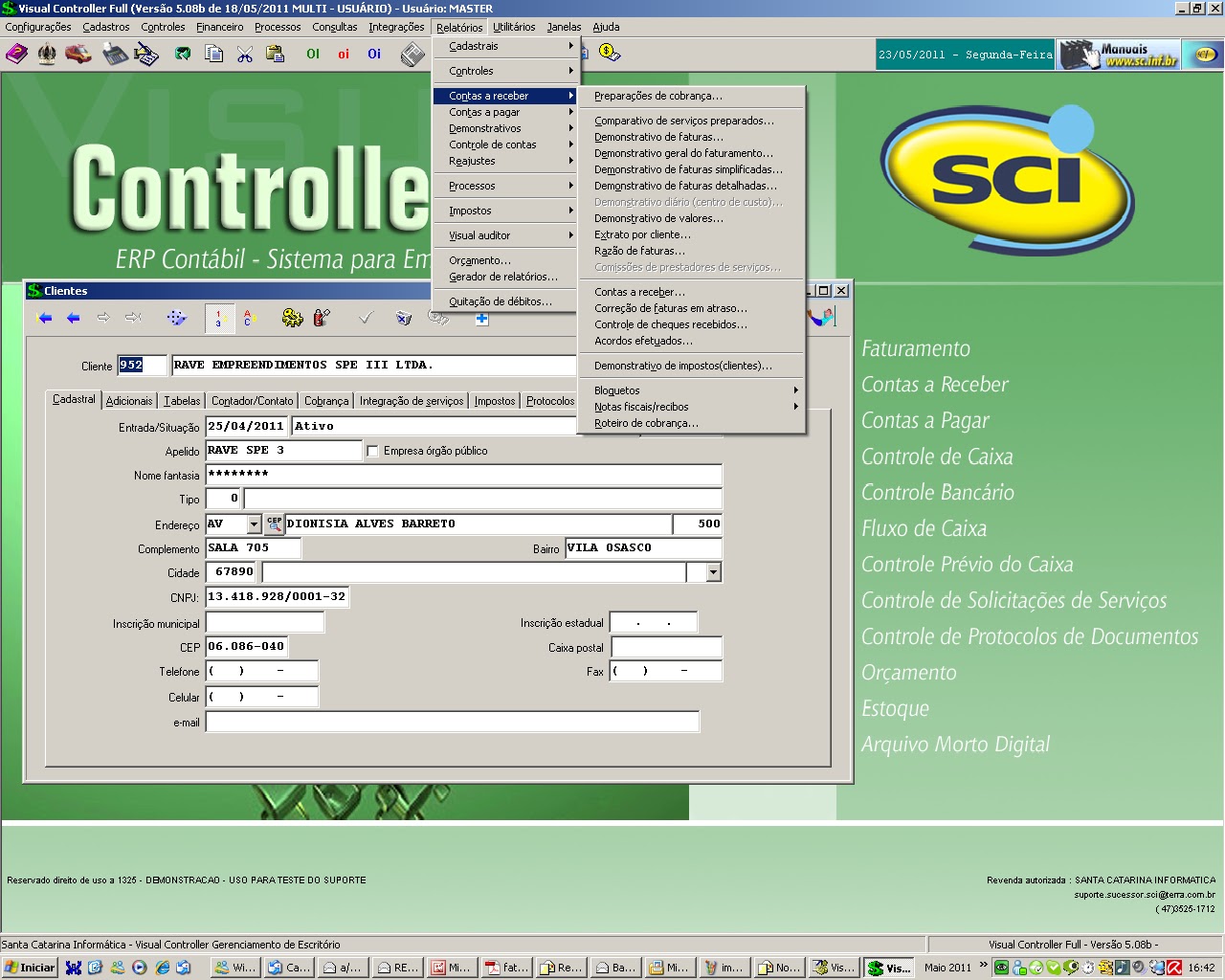
Task: Open Contas a Pagar from the right sidebar
Action: (x=924, y=420)
